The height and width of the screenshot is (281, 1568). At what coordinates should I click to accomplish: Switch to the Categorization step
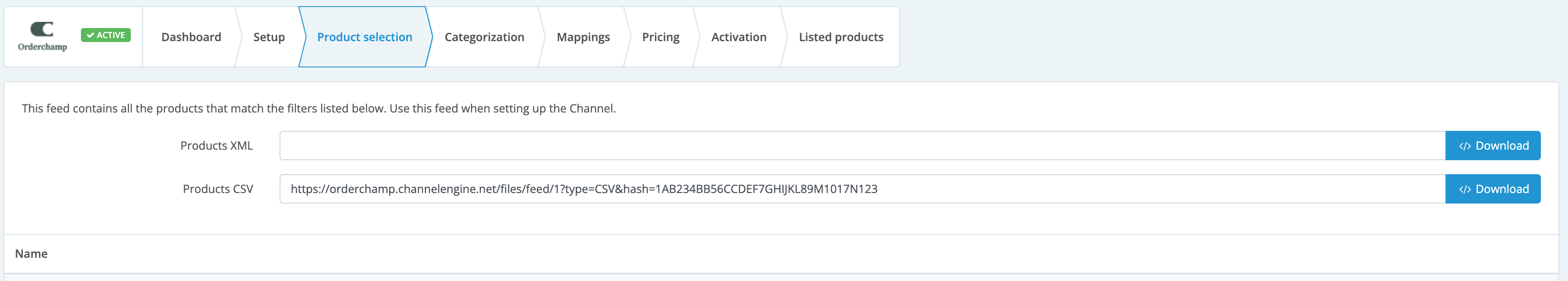[484, 37]
